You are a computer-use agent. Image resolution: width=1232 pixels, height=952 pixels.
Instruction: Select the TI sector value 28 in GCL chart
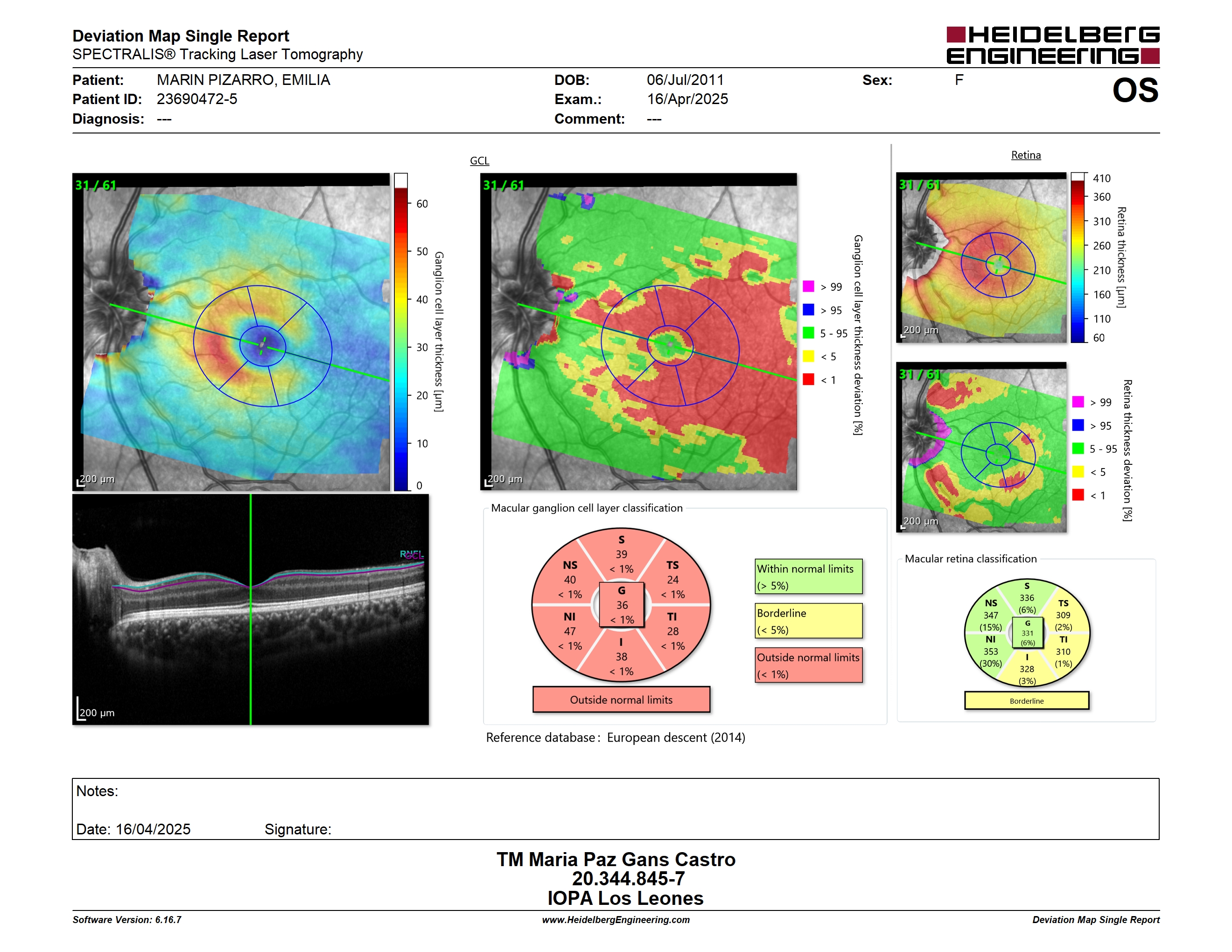pos(672,632)
